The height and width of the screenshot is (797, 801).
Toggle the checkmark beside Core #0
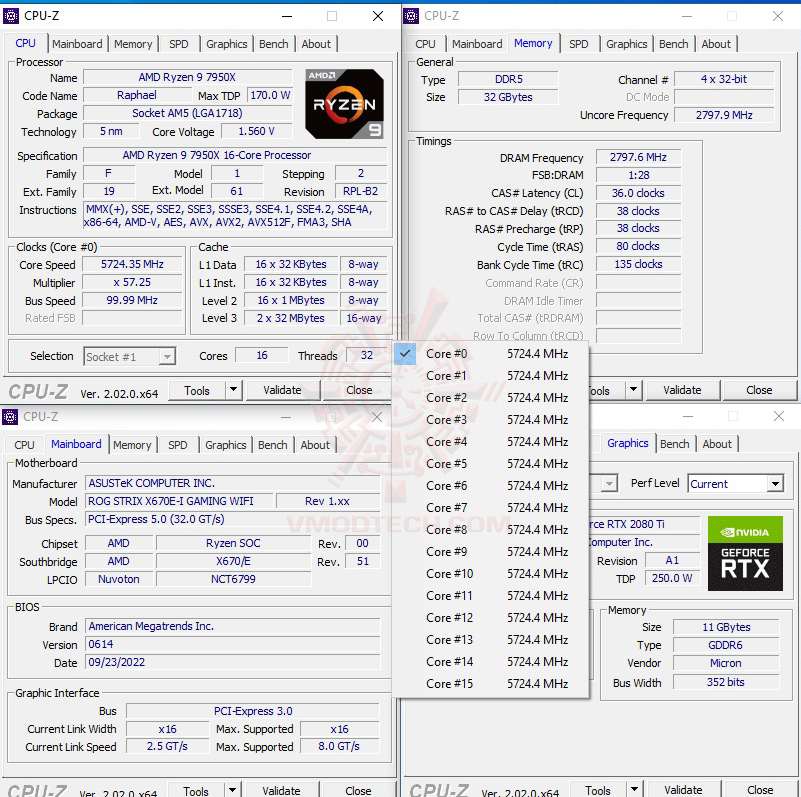(404, 353)
